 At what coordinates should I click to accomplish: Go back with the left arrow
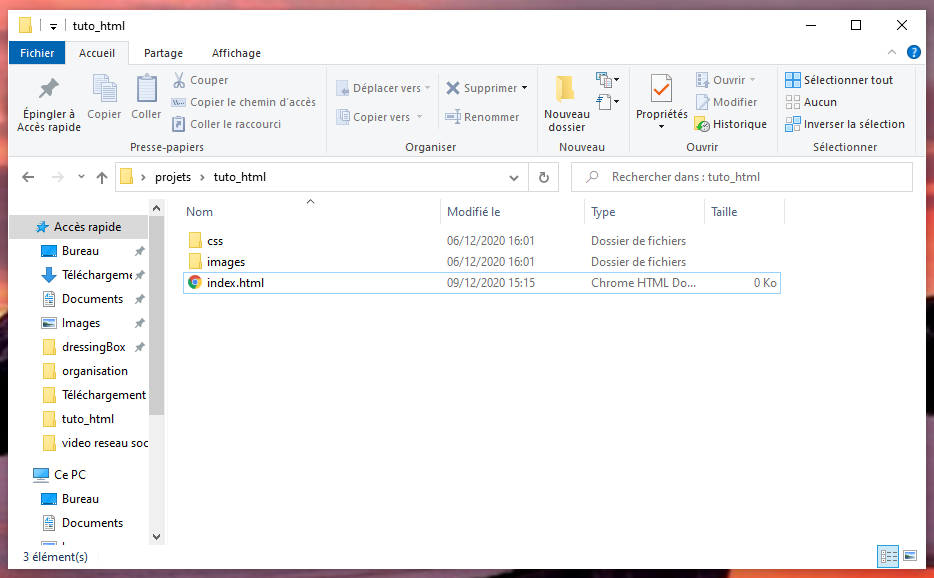tap(28, 177)
